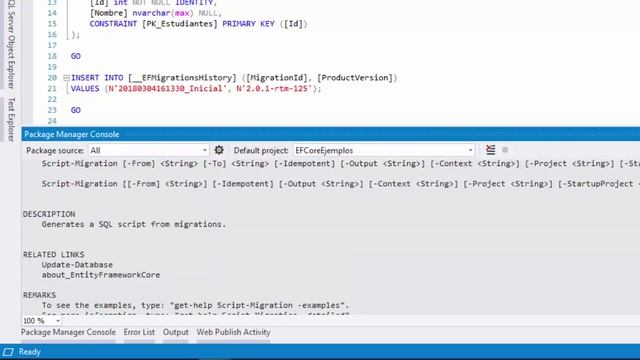
Task: Click the Default project label
Action: (x=261, y=151)
